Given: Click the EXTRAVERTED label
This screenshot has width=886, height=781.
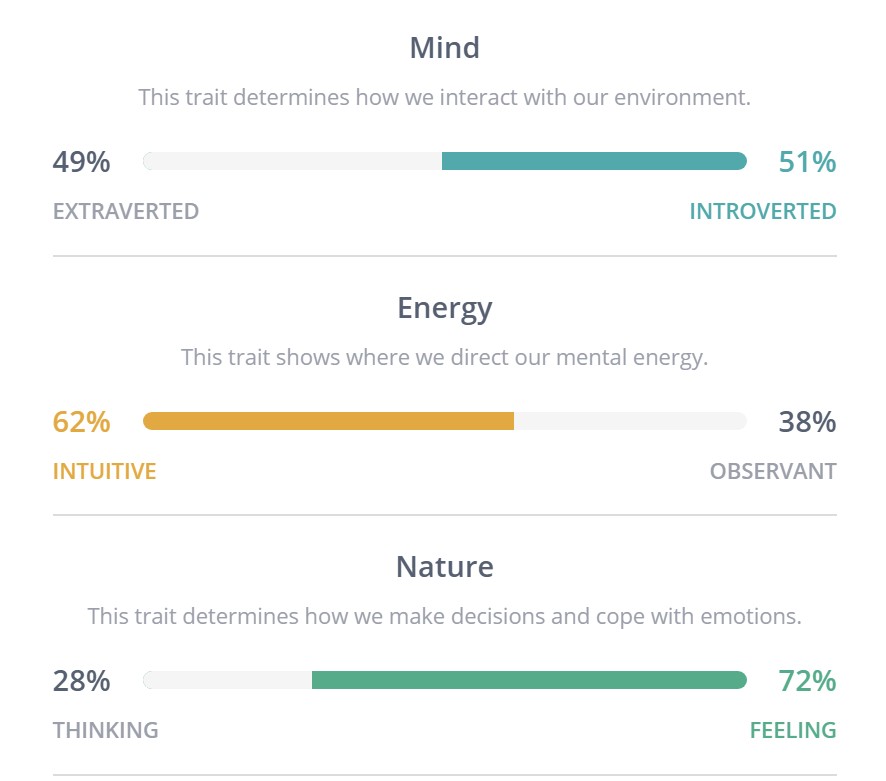Looking at the screenshot, I should pos(126,212).
